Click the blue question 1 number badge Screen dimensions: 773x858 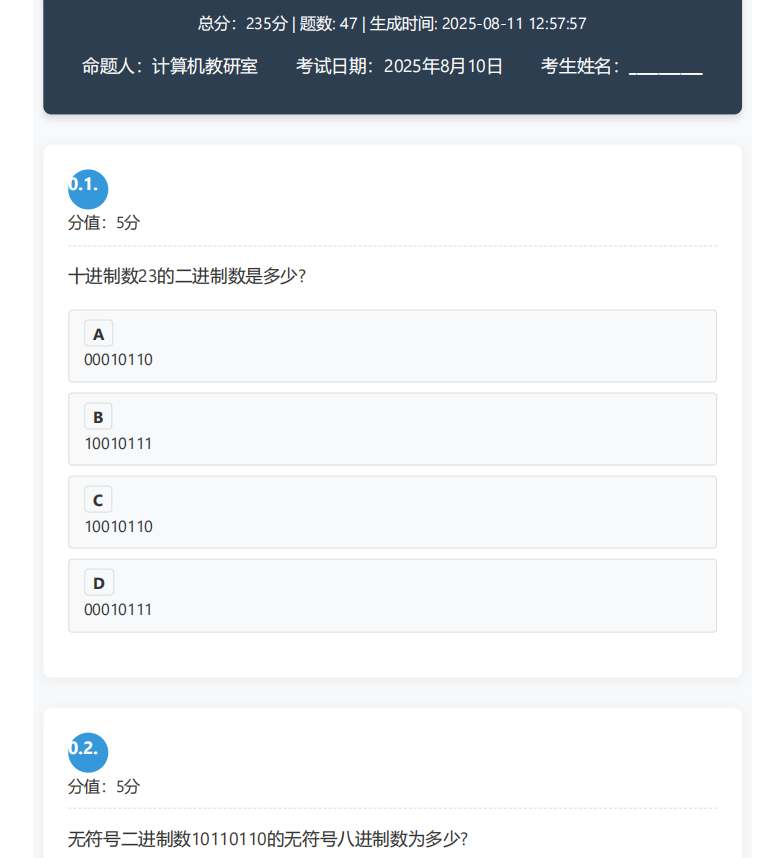(87, 188)
